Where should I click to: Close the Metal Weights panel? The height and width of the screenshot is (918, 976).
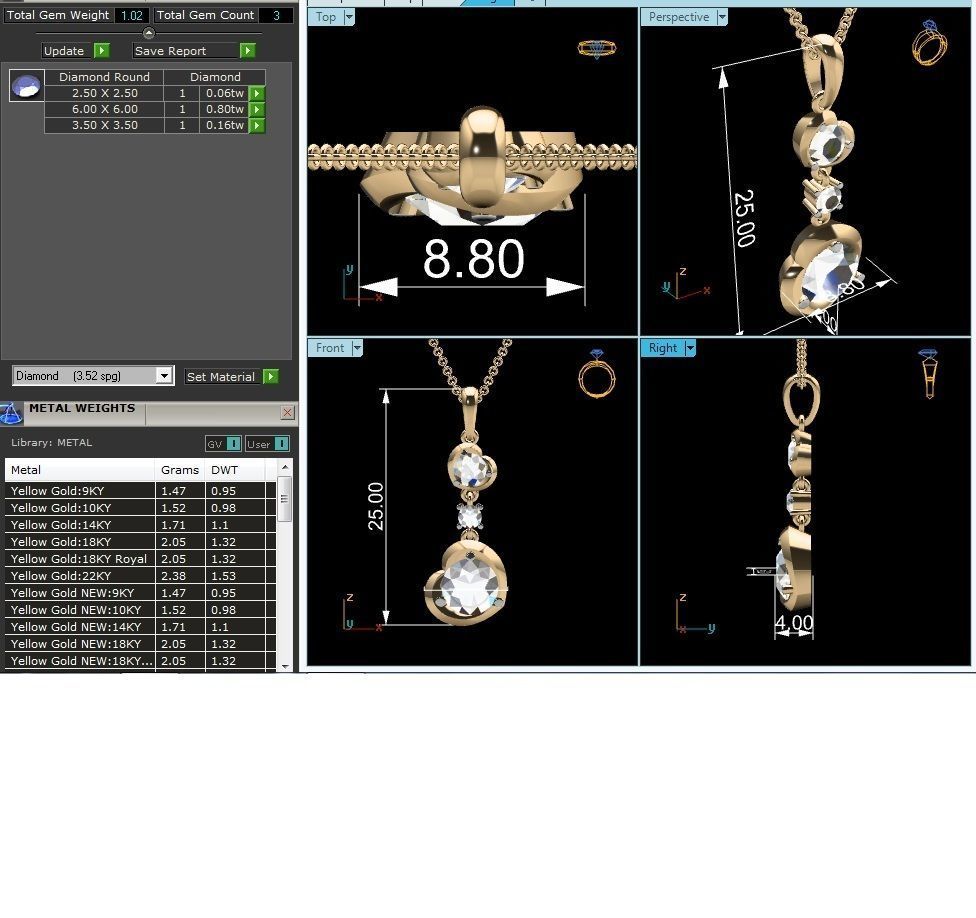(x=287, y=413)
